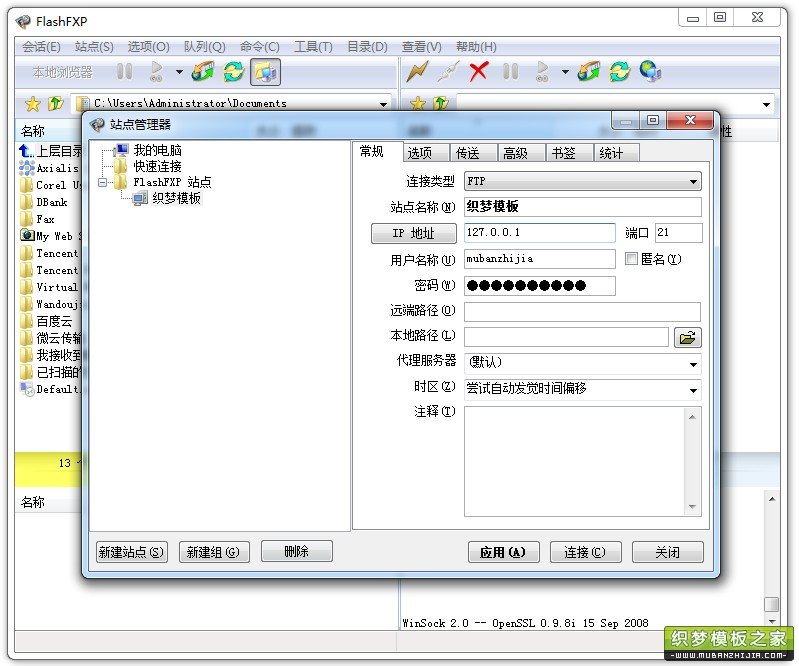Click the left pane transfer queue icon

click(156, 71)
